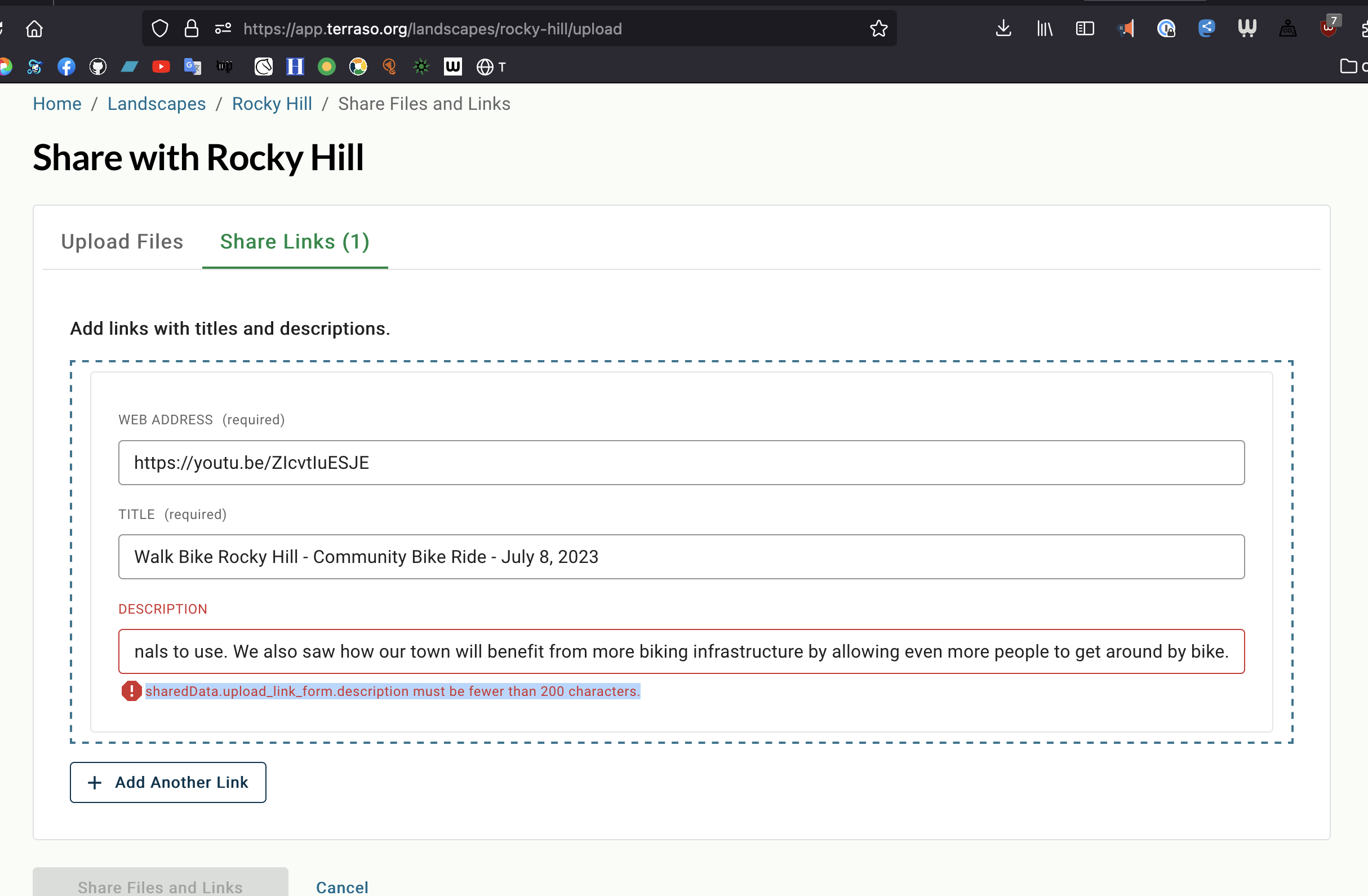The image size is (1368, 896).
Task: Open the site security lock dropdown
Action: point(192,28)
